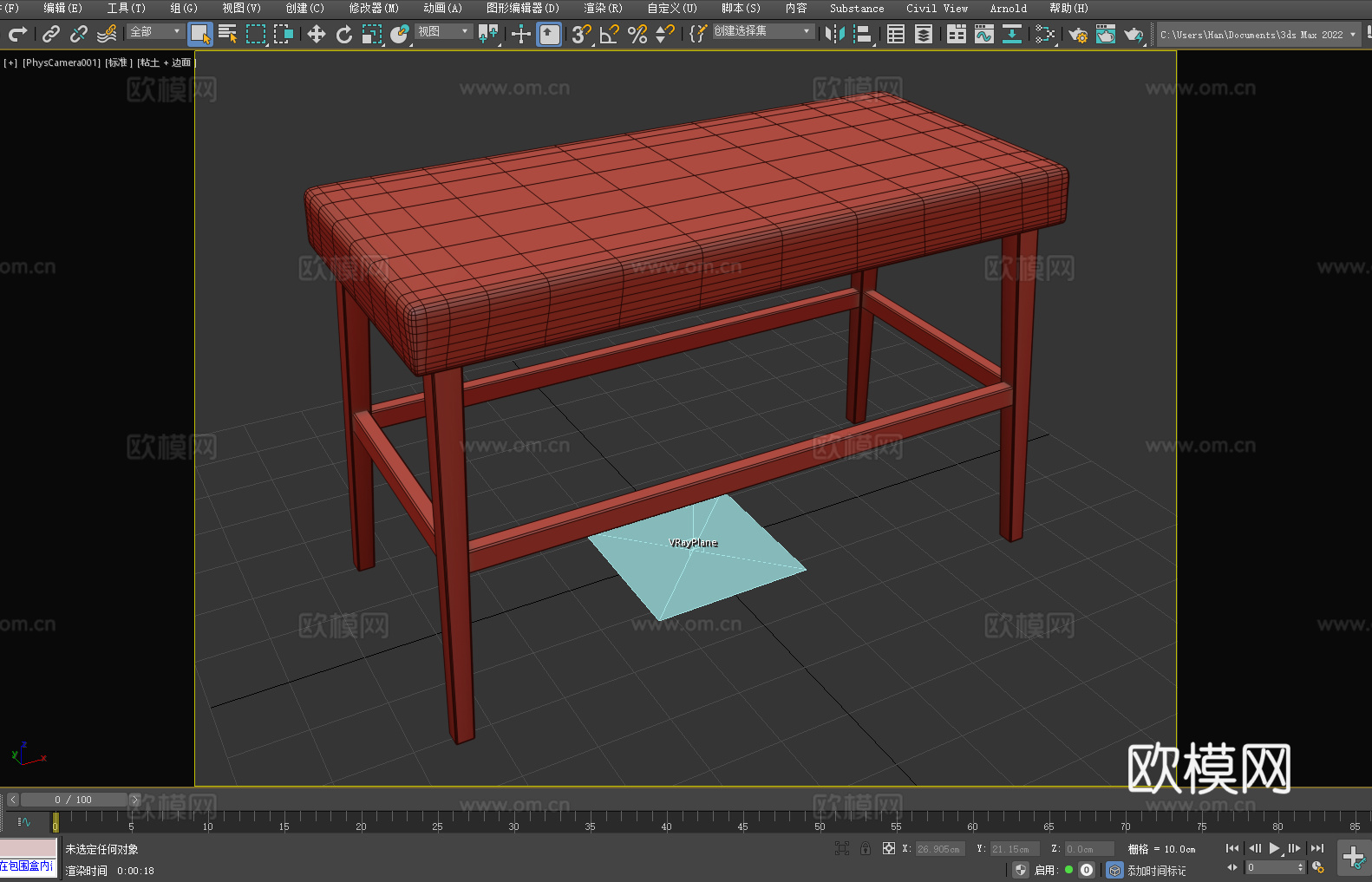Click the Align tool icon
This screenshot has width=1372, height=882.
(863, 34)
